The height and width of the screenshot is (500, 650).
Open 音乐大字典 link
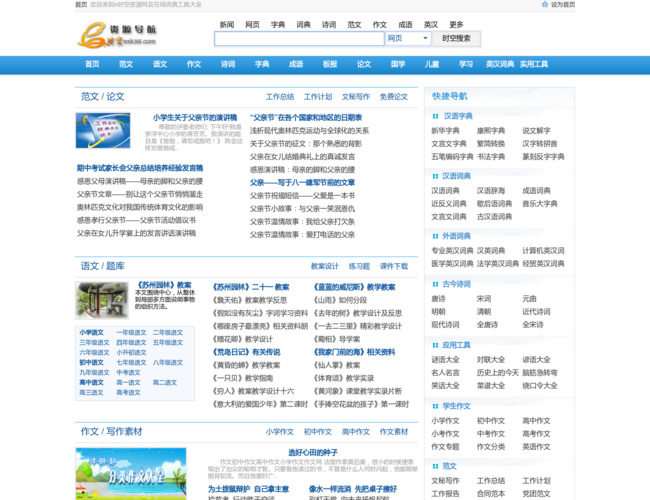pos(540,204)
